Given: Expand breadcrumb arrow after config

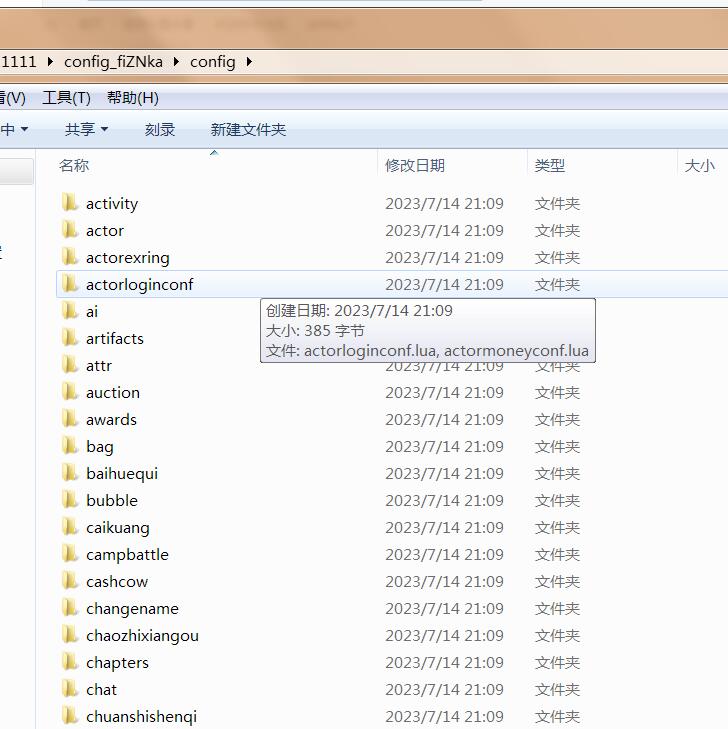Looking at the screenshot, I should pyautogui.click(x=249, y=61).
